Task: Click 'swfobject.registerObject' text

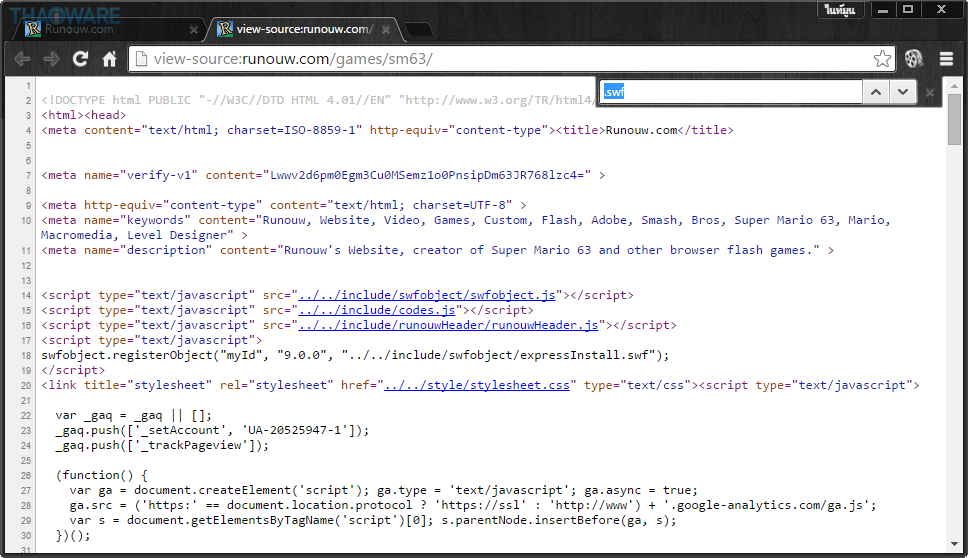Action: click(x=127, y=355)
